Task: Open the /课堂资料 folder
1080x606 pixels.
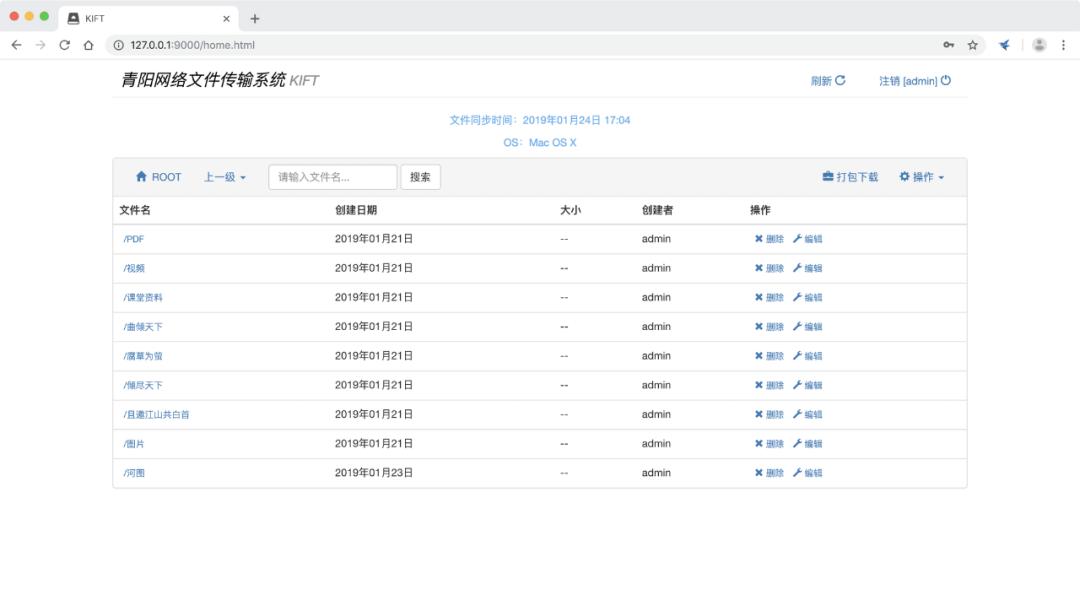Action: pos(143,297)
